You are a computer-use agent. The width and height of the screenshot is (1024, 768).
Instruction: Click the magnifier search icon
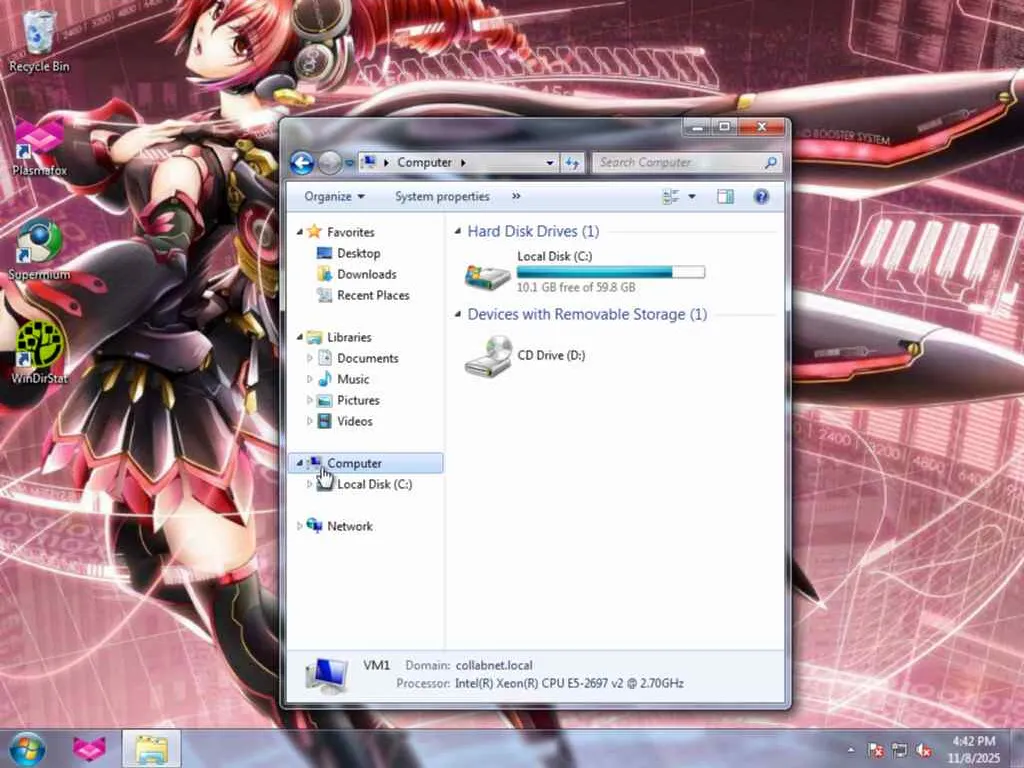click(771, 163)
